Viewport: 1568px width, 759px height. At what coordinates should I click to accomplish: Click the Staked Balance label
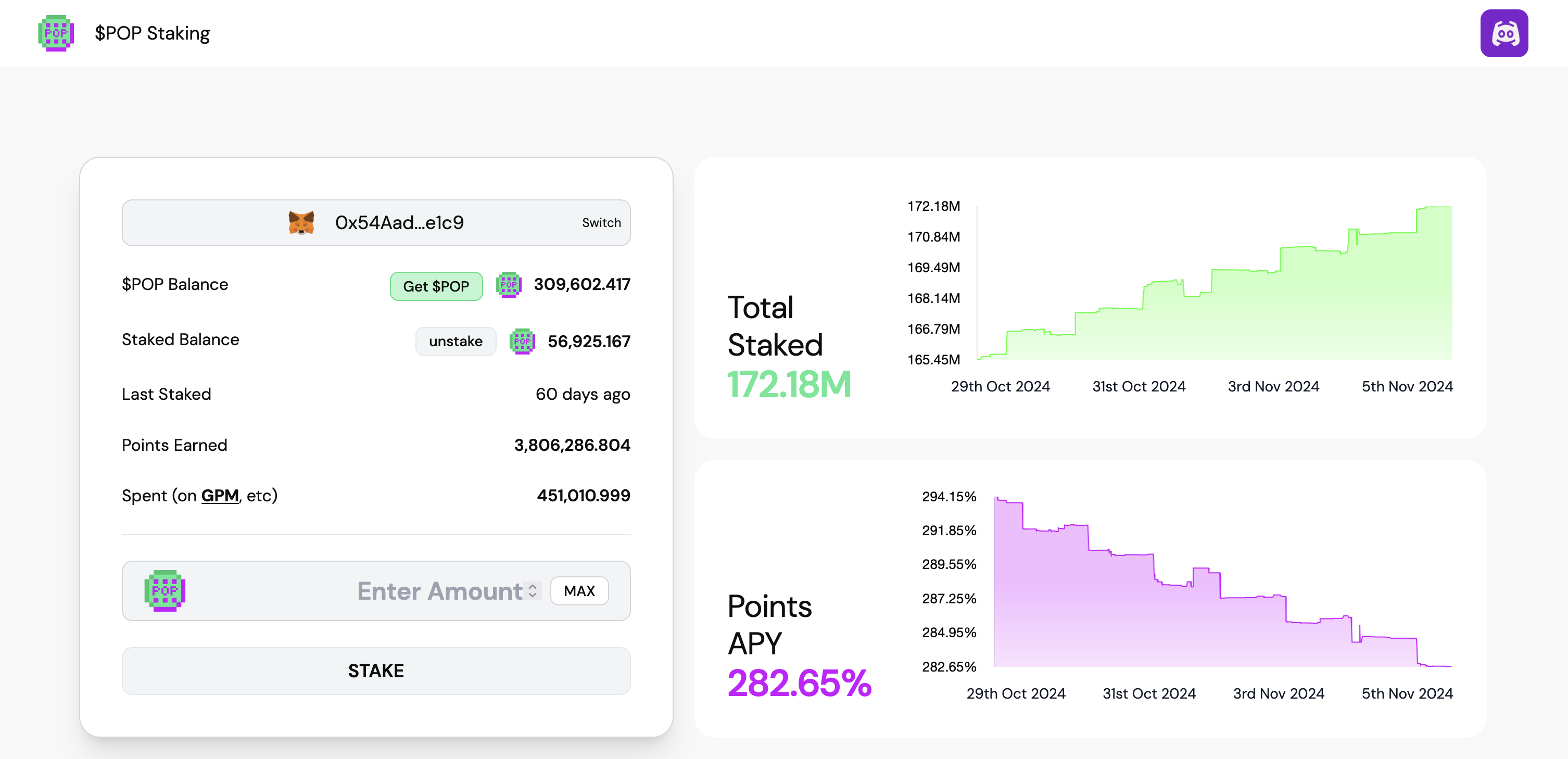pyautogui.click(x=180, y=339)
